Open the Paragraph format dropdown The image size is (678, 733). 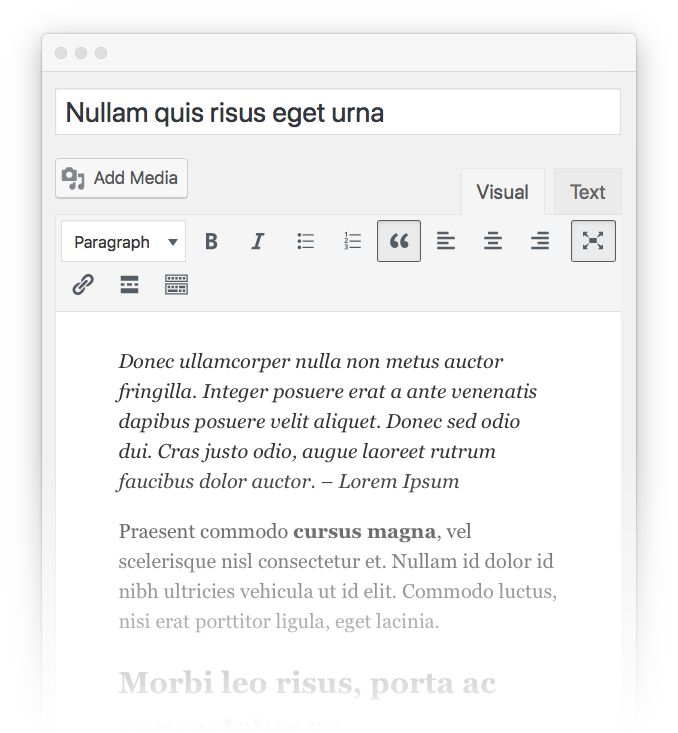pyautogui.click(x=123, y=242)
